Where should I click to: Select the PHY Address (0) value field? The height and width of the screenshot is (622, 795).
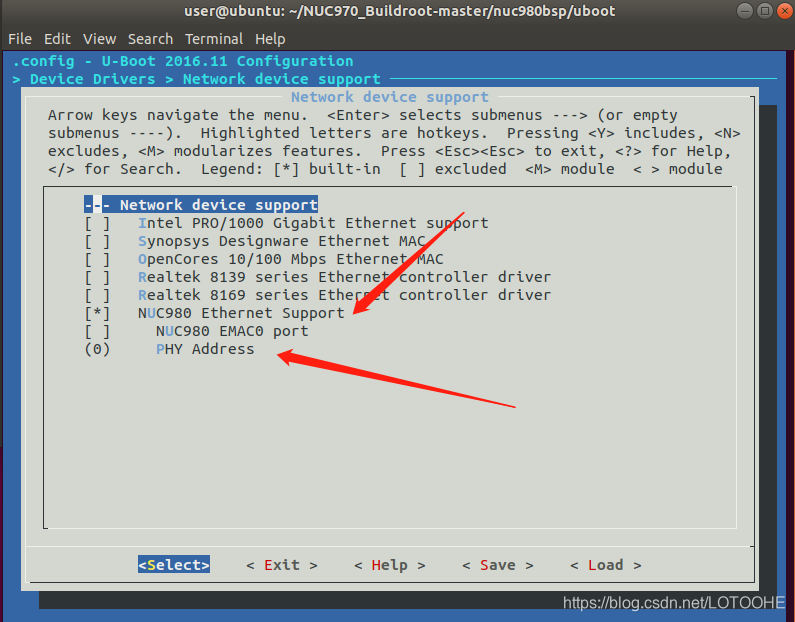tap(97, 349)
